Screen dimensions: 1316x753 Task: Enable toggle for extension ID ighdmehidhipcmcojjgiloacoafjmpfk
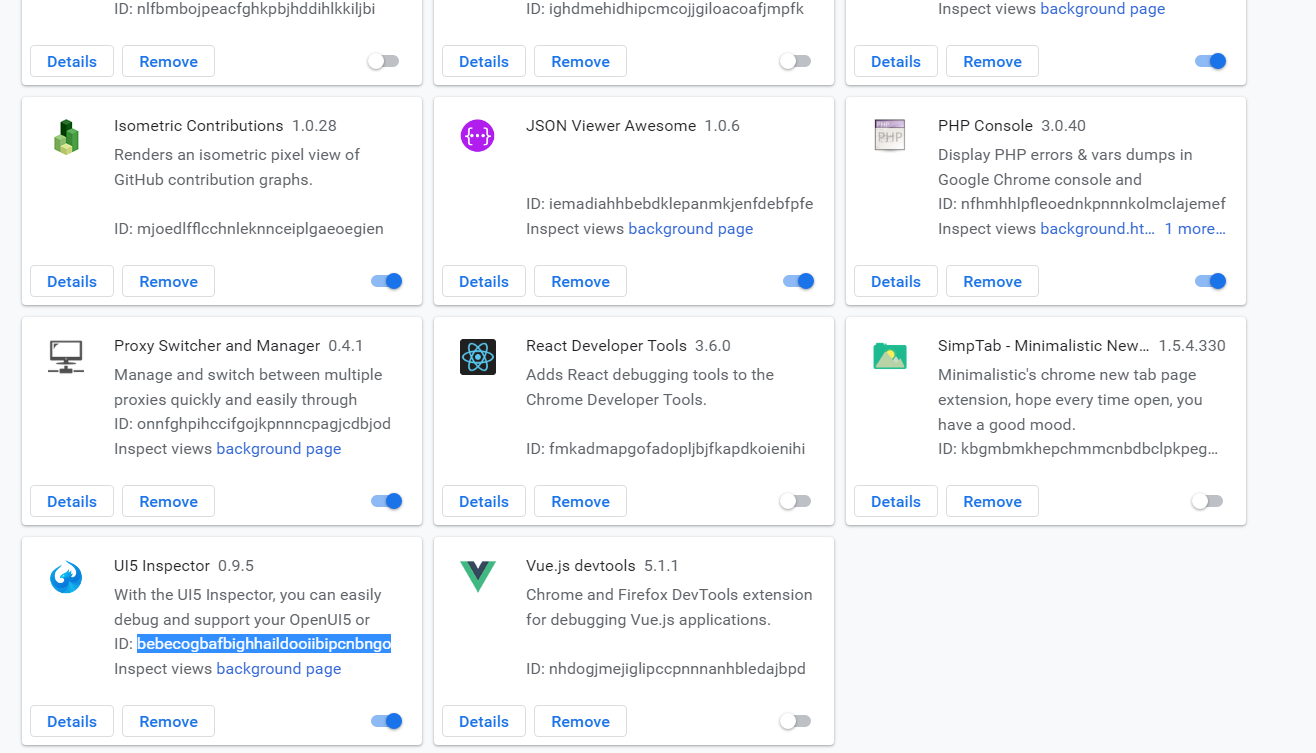coord(795,61)
